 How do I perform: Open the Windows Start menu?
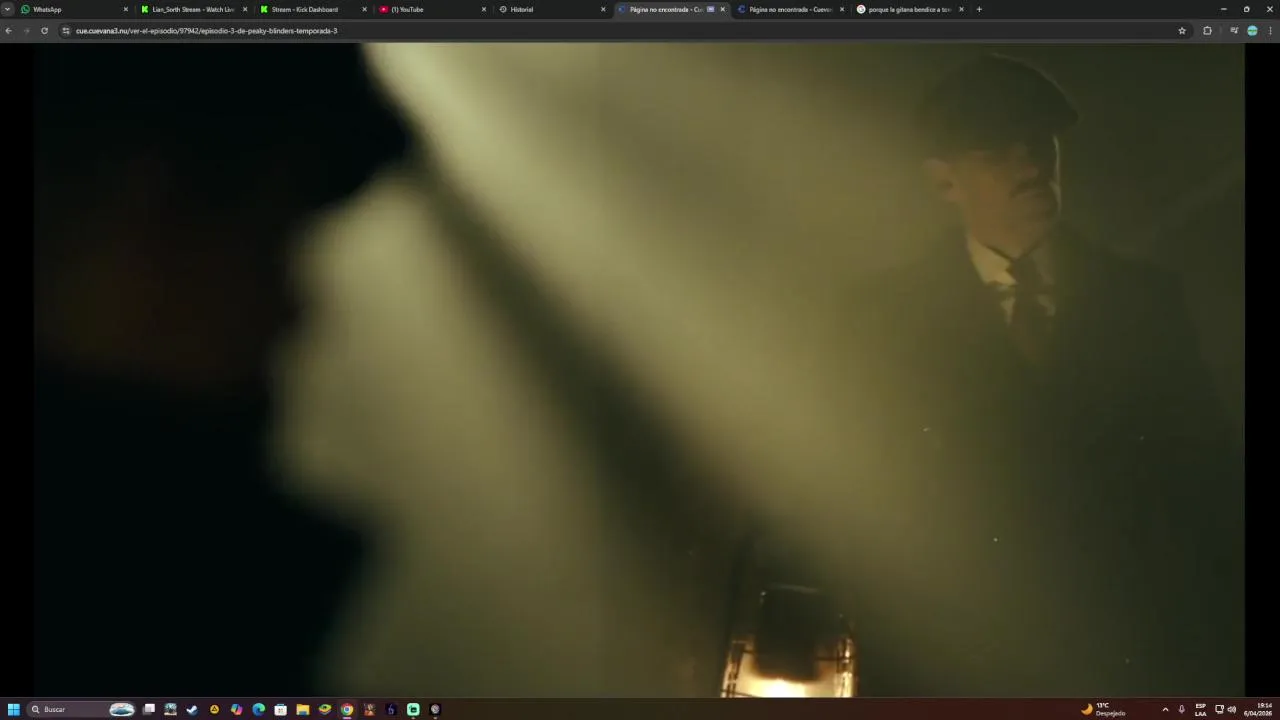[14, 709]
